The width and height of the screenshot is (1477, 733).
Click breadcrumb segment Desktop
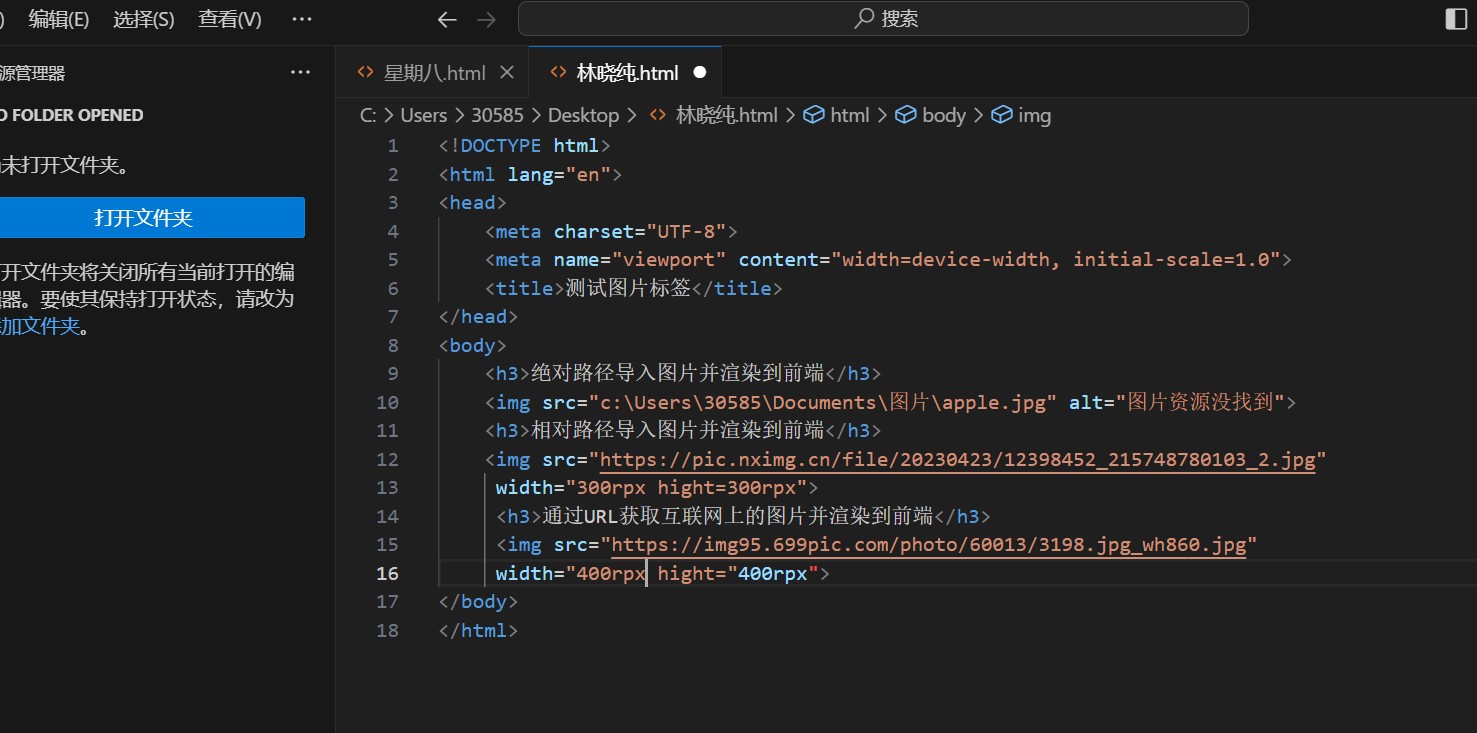(x=584, y=115)
